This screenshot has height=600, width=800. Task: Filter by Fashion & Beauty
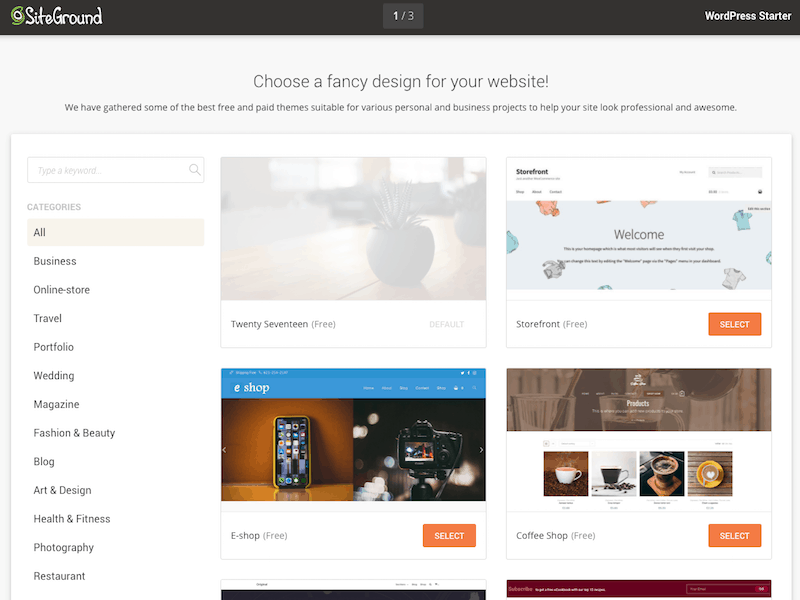(x=74, y=433)
